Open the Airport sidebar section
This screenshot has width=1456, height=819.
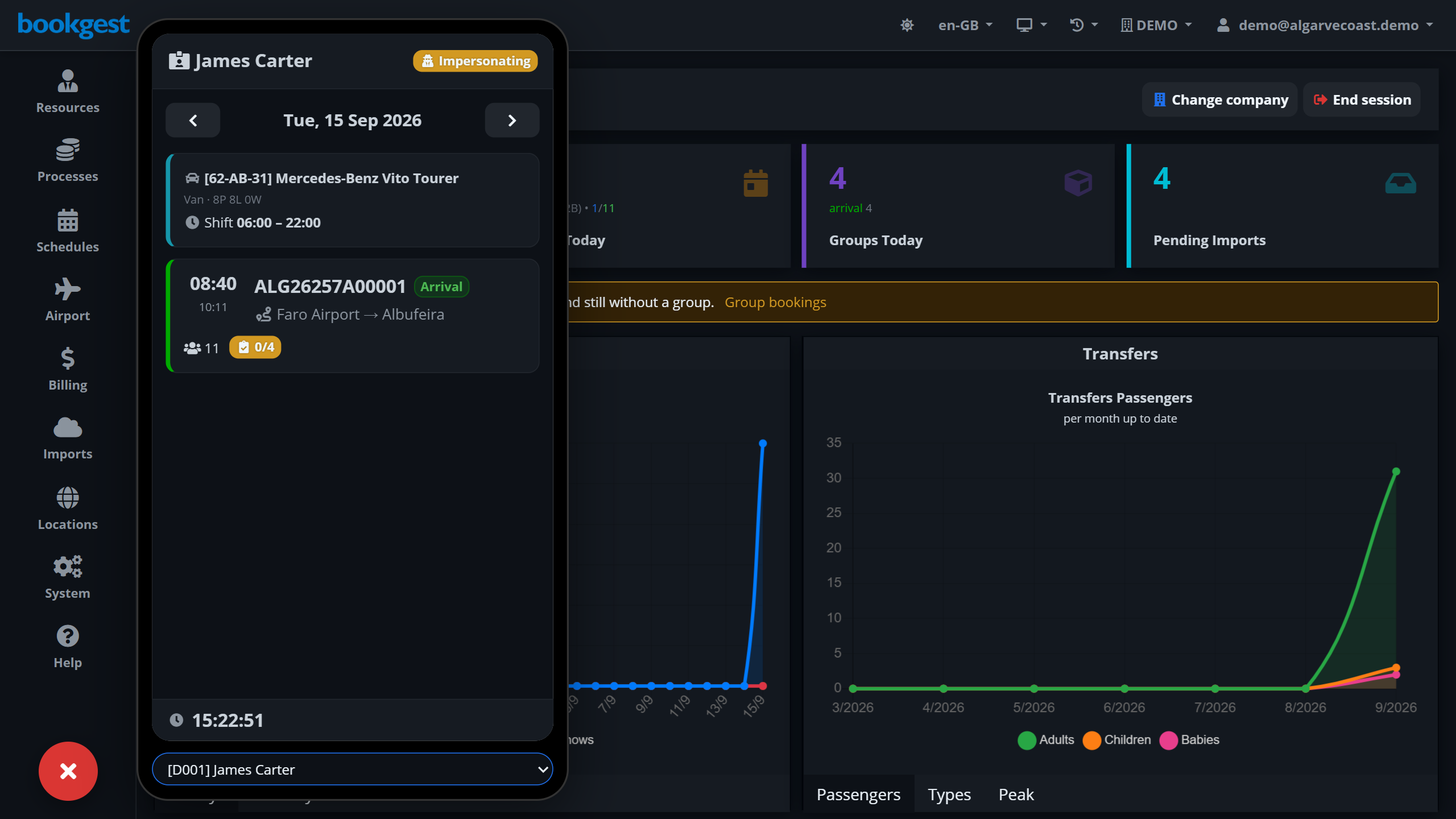click(x=68, y=300)
